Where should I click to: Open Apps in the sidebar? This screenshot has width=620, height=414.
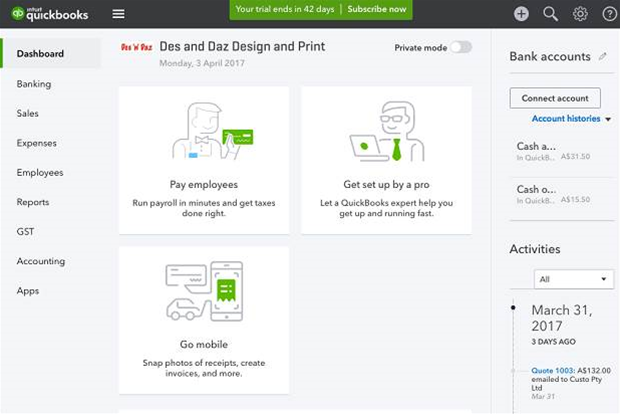[x=28, y=291]
